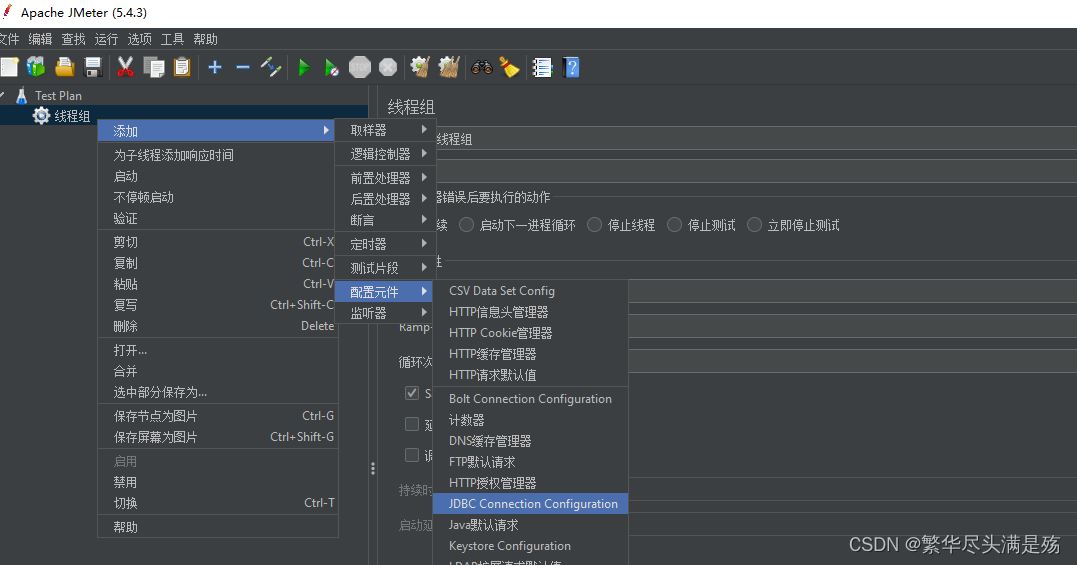Viewport: 1077px width, 565px height.
Task: Click the Search binoculars icon
Action: tap(482, 67)
